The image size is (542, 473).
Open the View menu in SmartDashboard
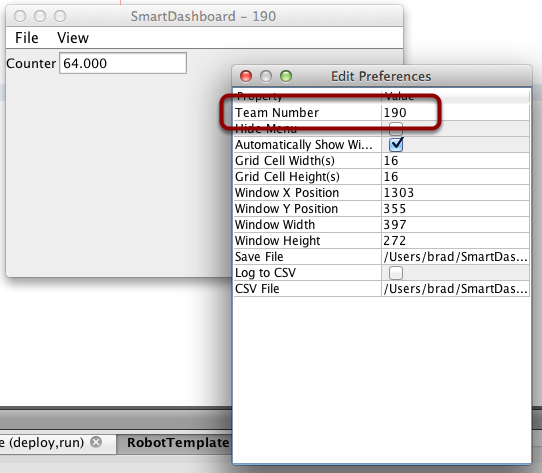click(73, 38)
